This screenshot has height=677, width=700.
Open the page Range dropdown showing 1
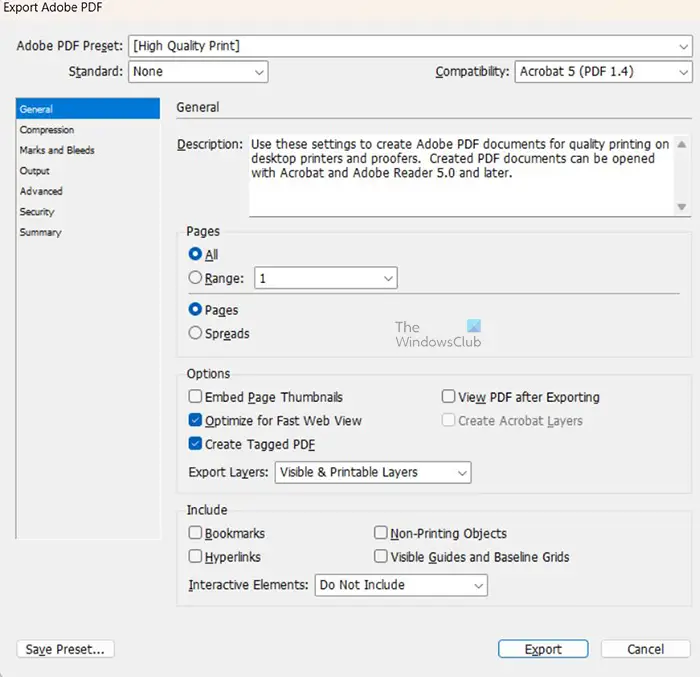point(326,278)
